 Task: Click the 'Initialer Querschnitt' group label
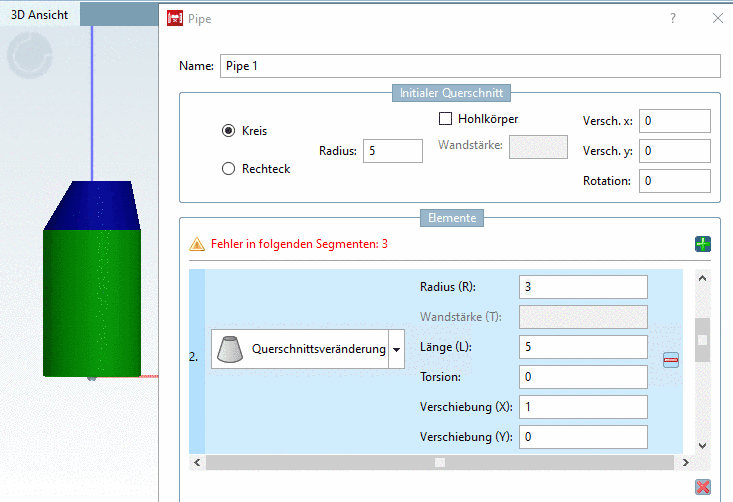[x=451, y=93]
